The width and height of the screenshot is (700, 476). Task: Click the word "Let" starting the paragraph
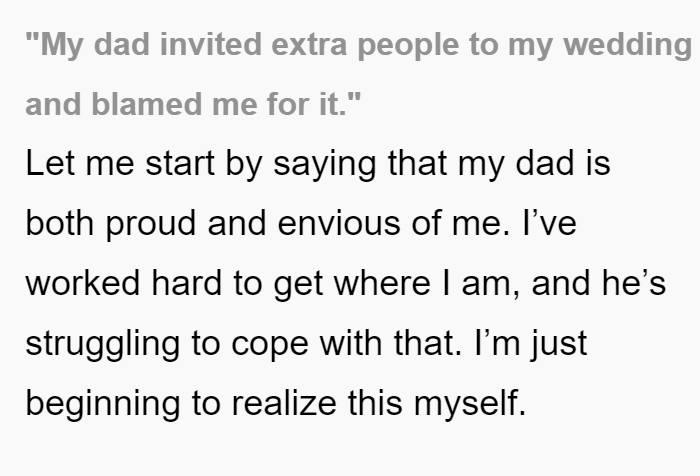tap(50, 163)
